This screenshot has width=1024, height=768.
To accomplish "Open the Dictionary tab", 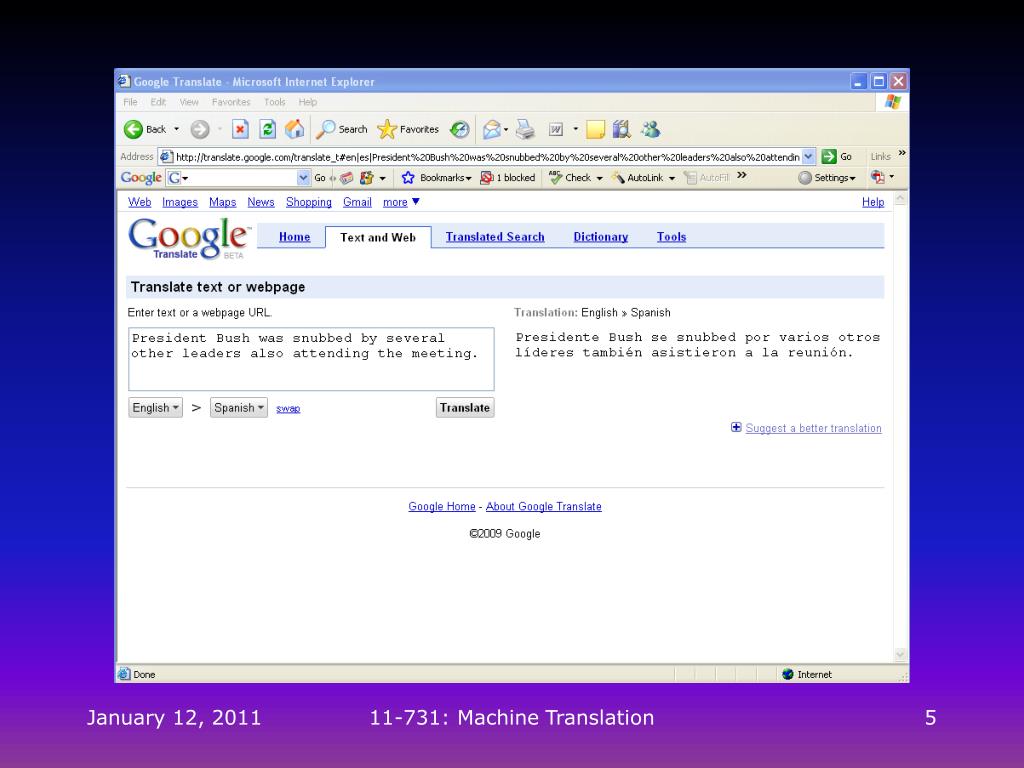I will [601, 237].
